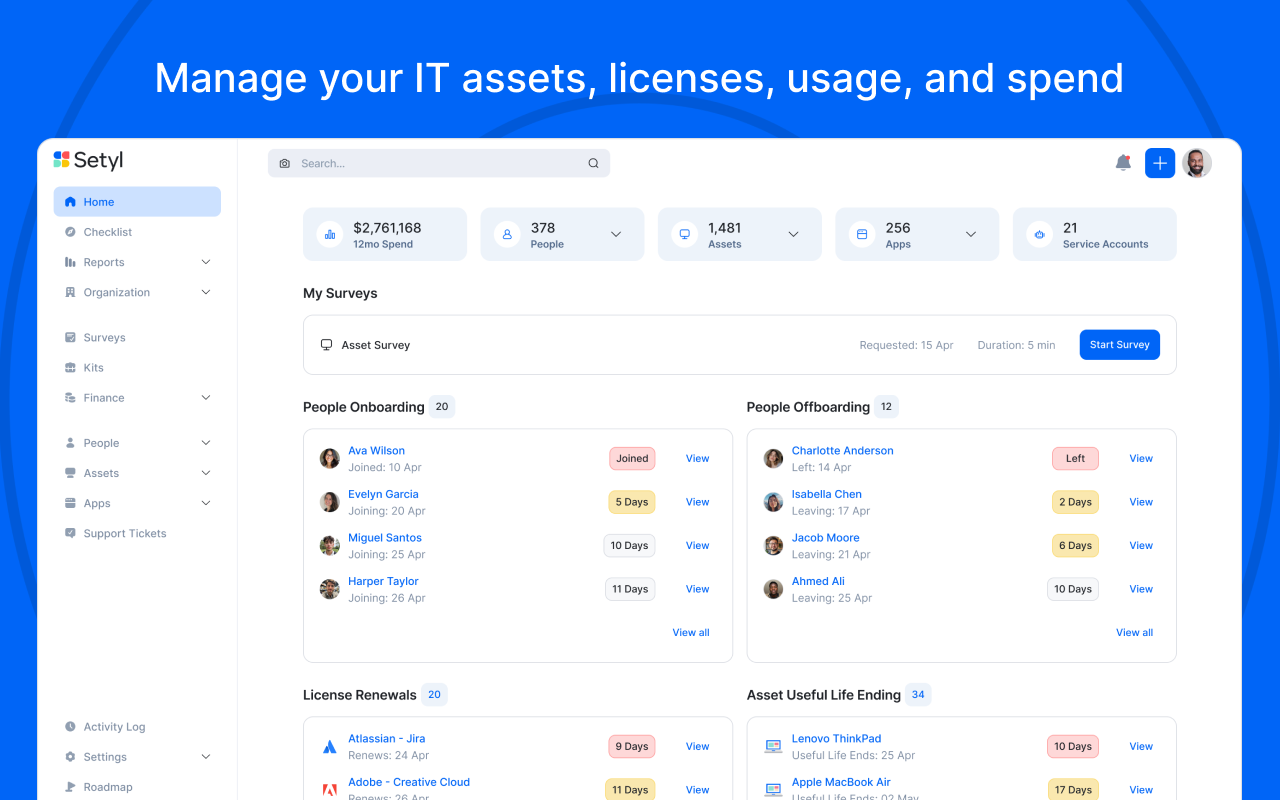
Task: Expand the Settings menu
Action: pyautogui.click(x=205, y=756)
